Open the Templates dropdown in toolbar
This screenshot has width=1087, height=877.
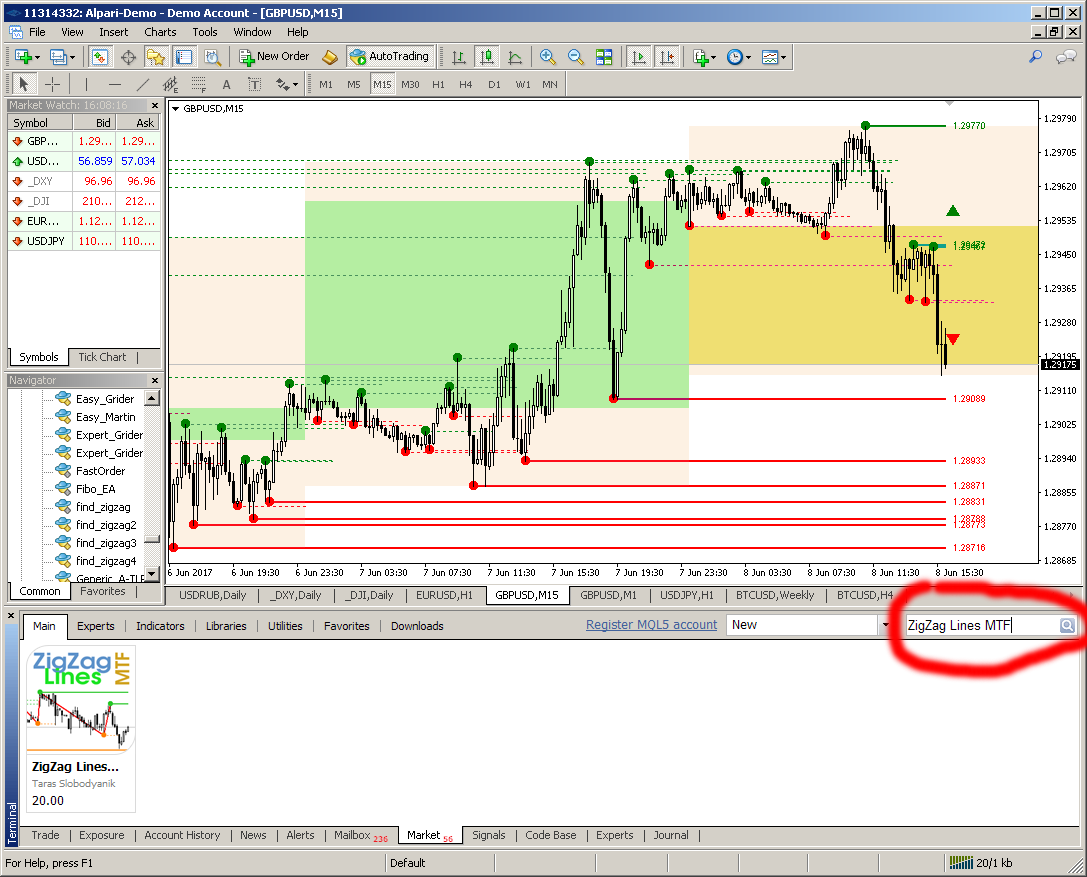[774, 57]
